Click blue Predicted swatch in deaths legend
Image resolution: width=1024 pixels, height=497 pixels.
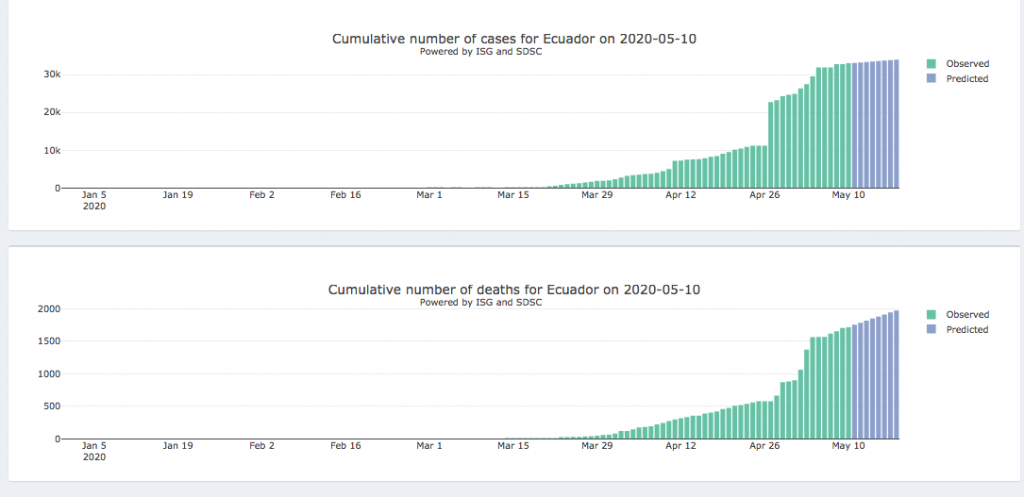[932, 330]
